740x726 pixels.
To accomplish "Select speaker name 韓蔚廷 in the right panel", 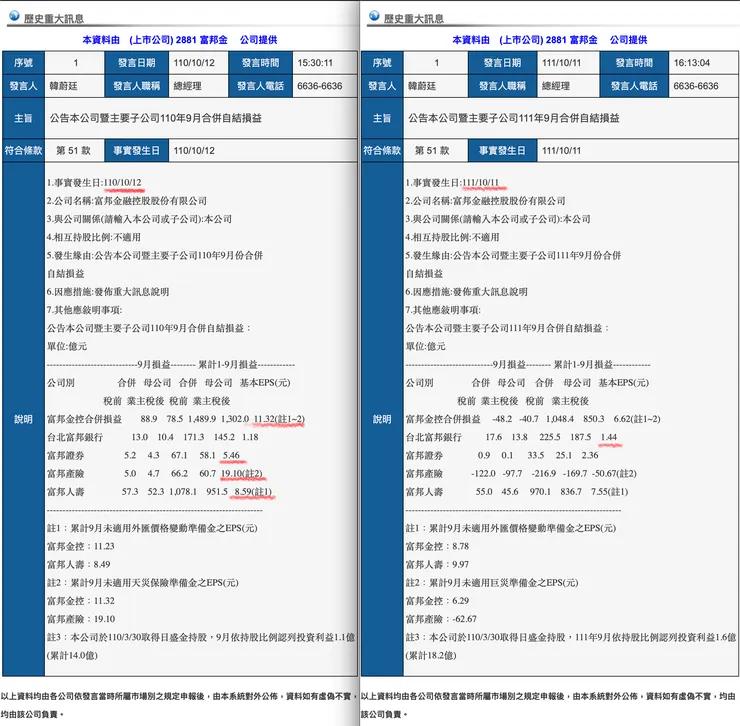I will coord(422,86).
